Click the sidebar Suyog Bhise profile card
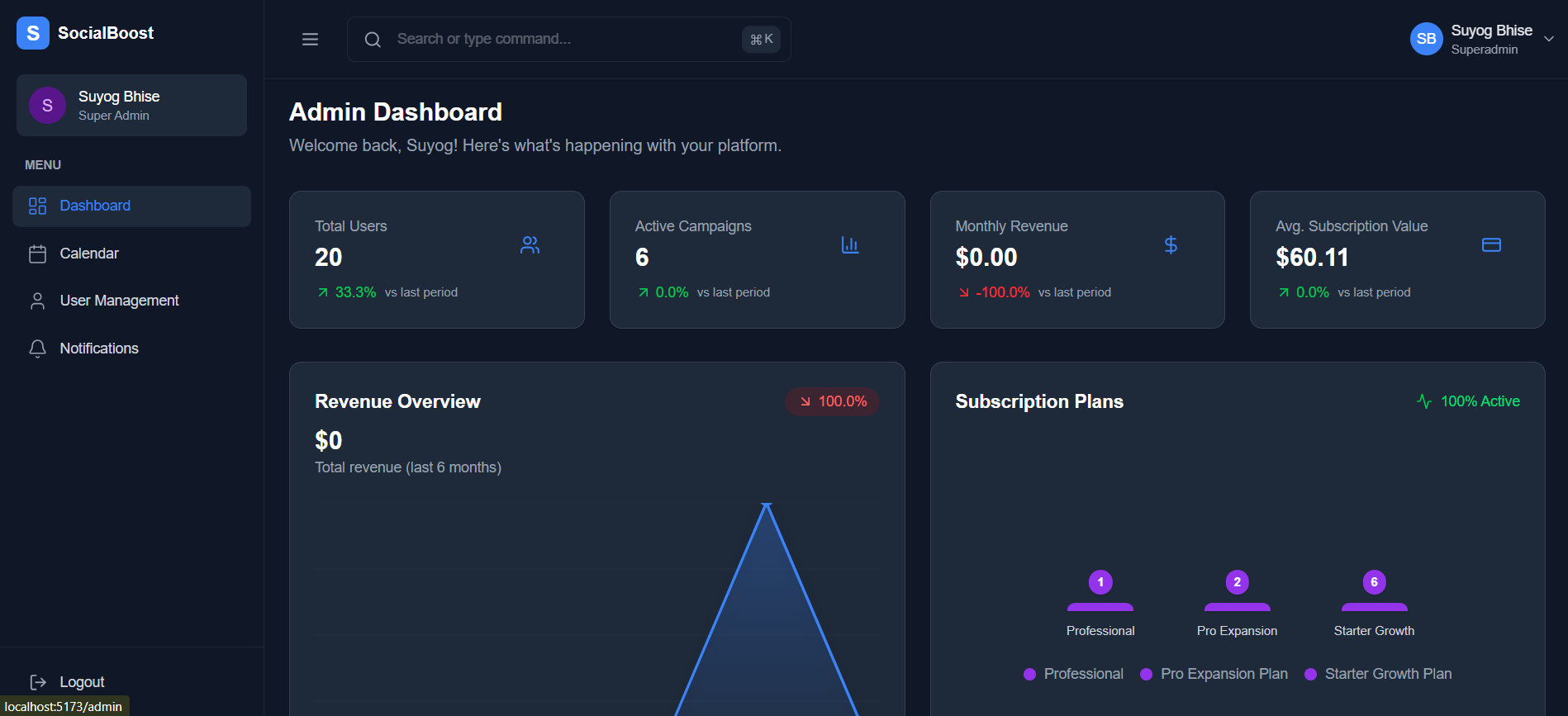Viewport: 1568px width, 716px height. tap(131, 105)
